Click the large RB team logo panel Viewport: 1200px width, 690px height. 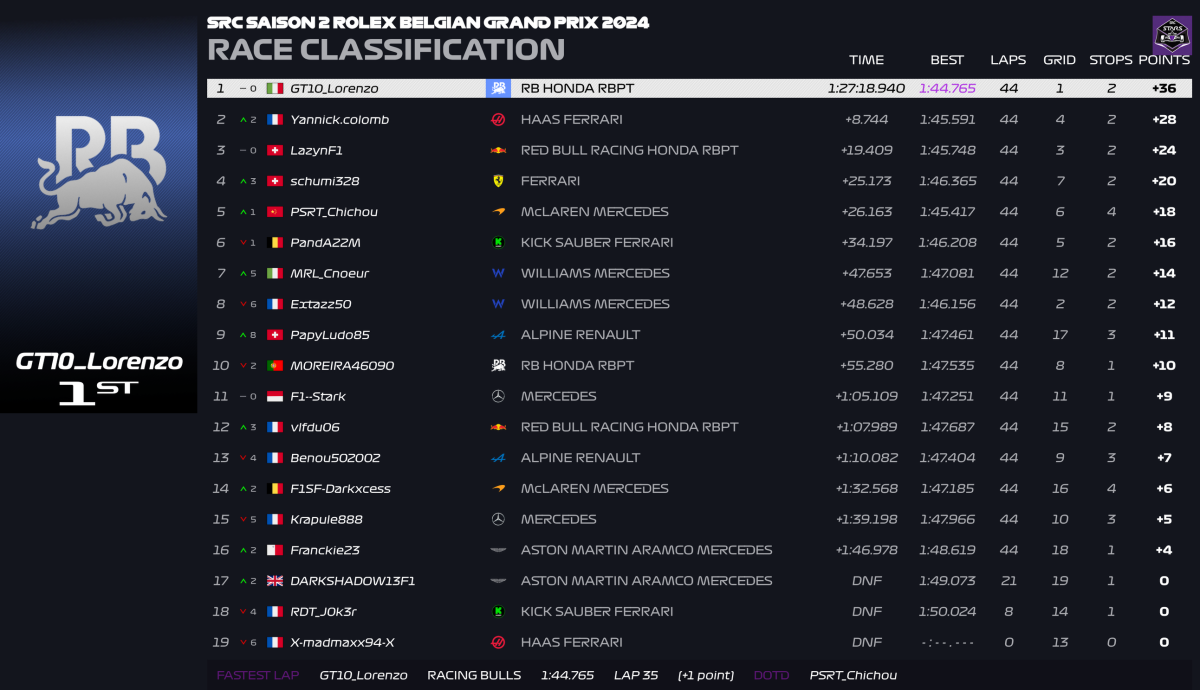click(x=98, y=172)
